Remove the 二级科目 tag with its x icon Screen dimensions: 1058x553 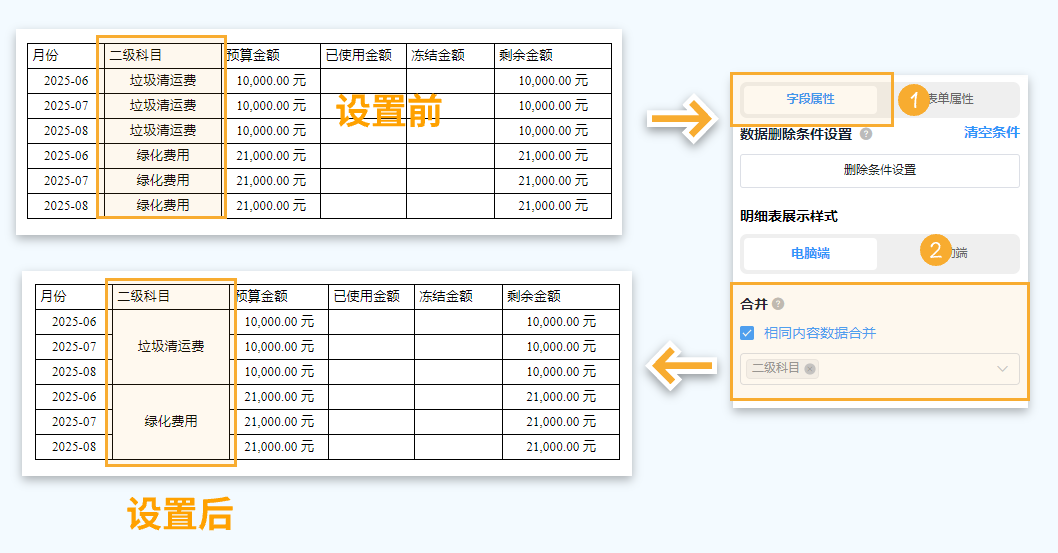pos(810,368)
